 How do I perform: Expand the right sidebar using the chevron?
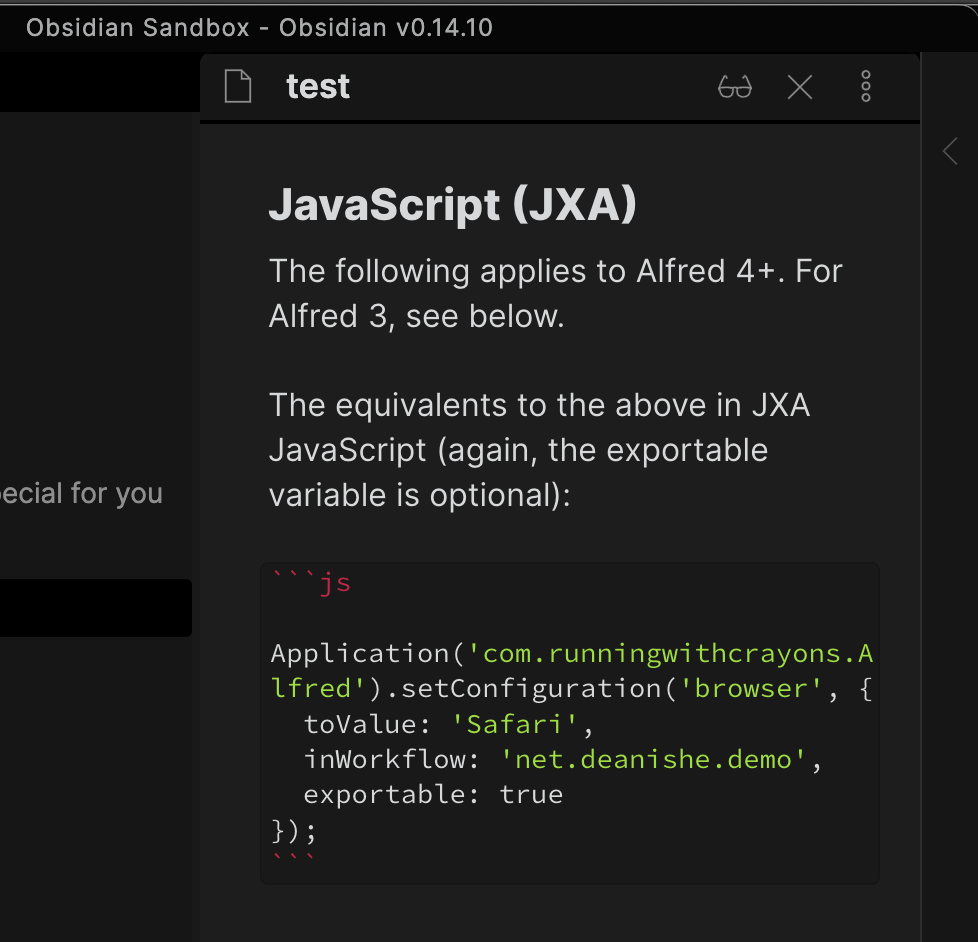tap(950, 152)
